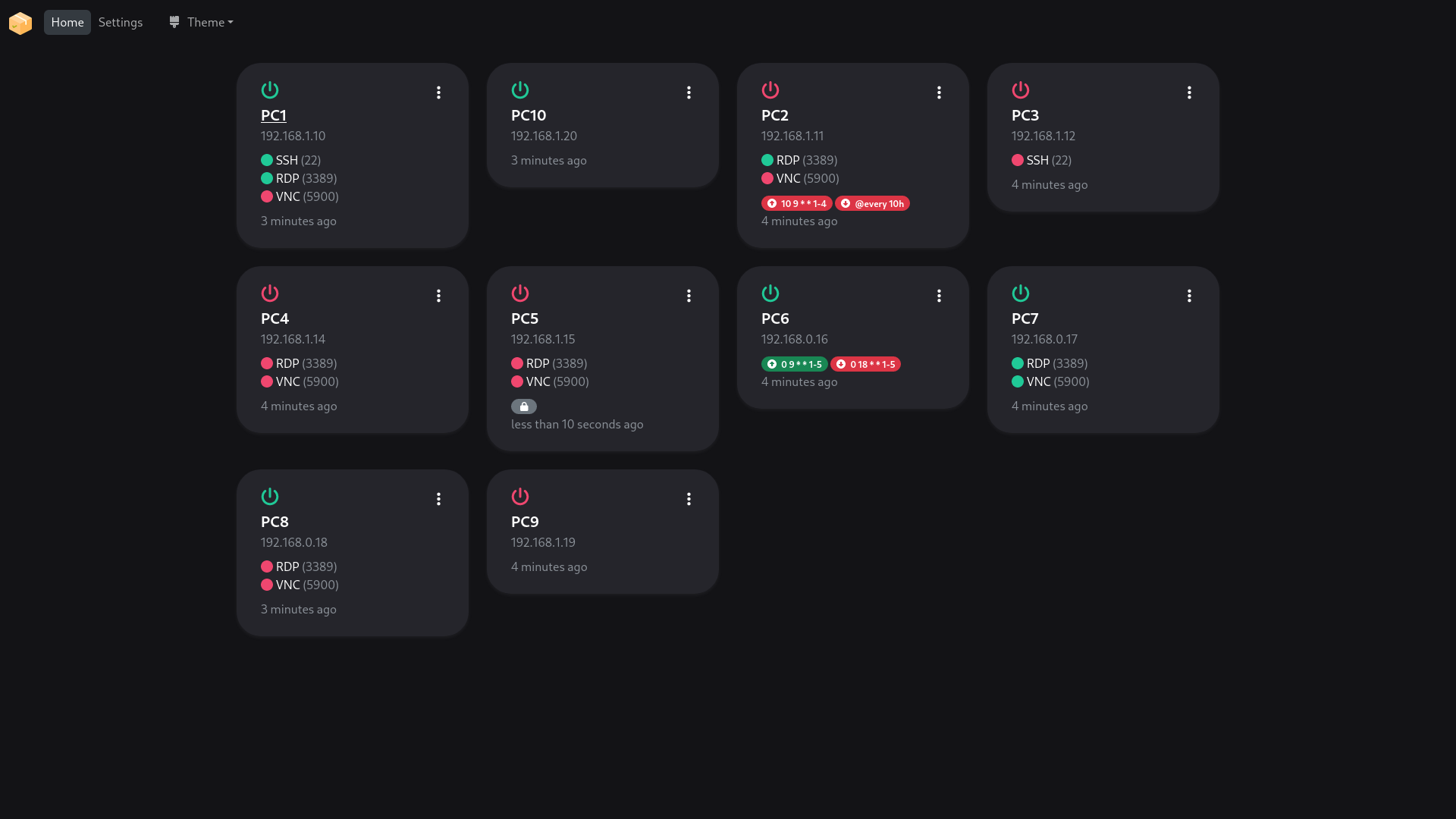Toggle power state of PC6

(770, 293)
